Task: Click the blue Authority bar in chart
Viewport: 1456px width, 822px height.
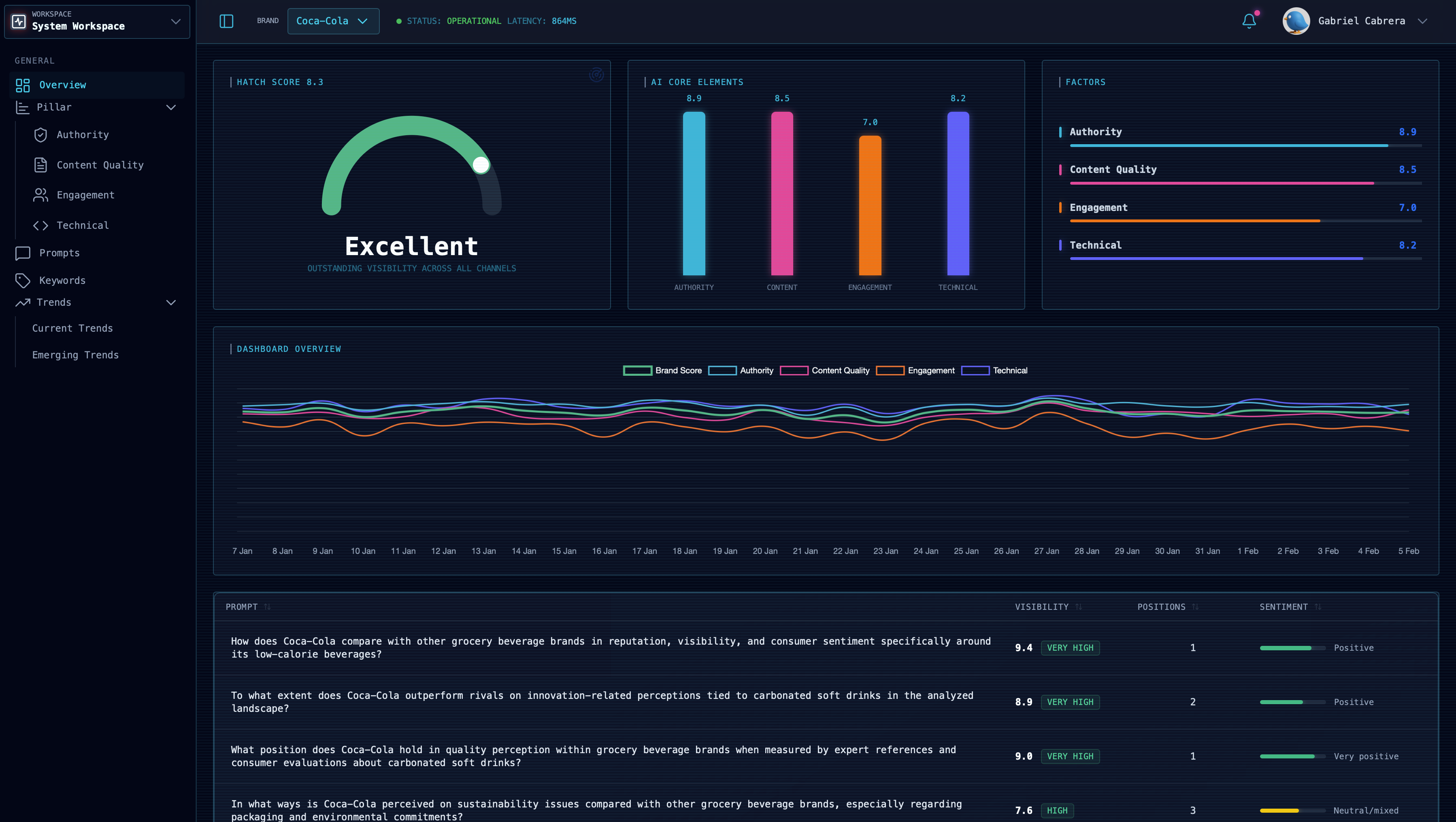Action: click(x=694, y=194)
